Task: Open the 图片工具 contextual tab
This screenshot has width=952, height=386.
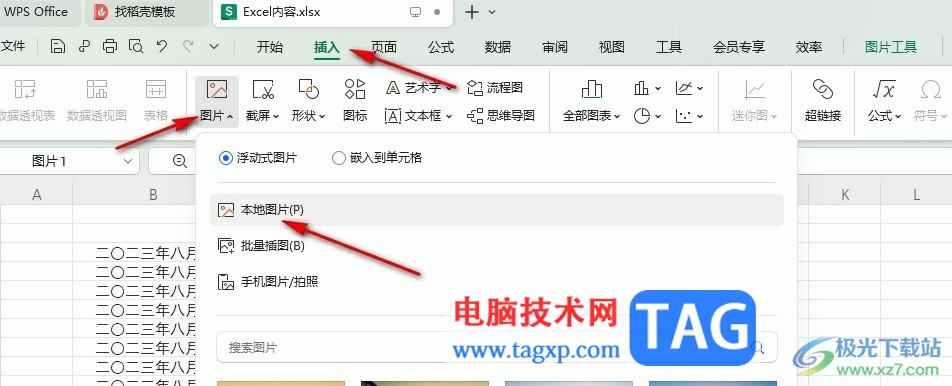Action: coord(891,47)
